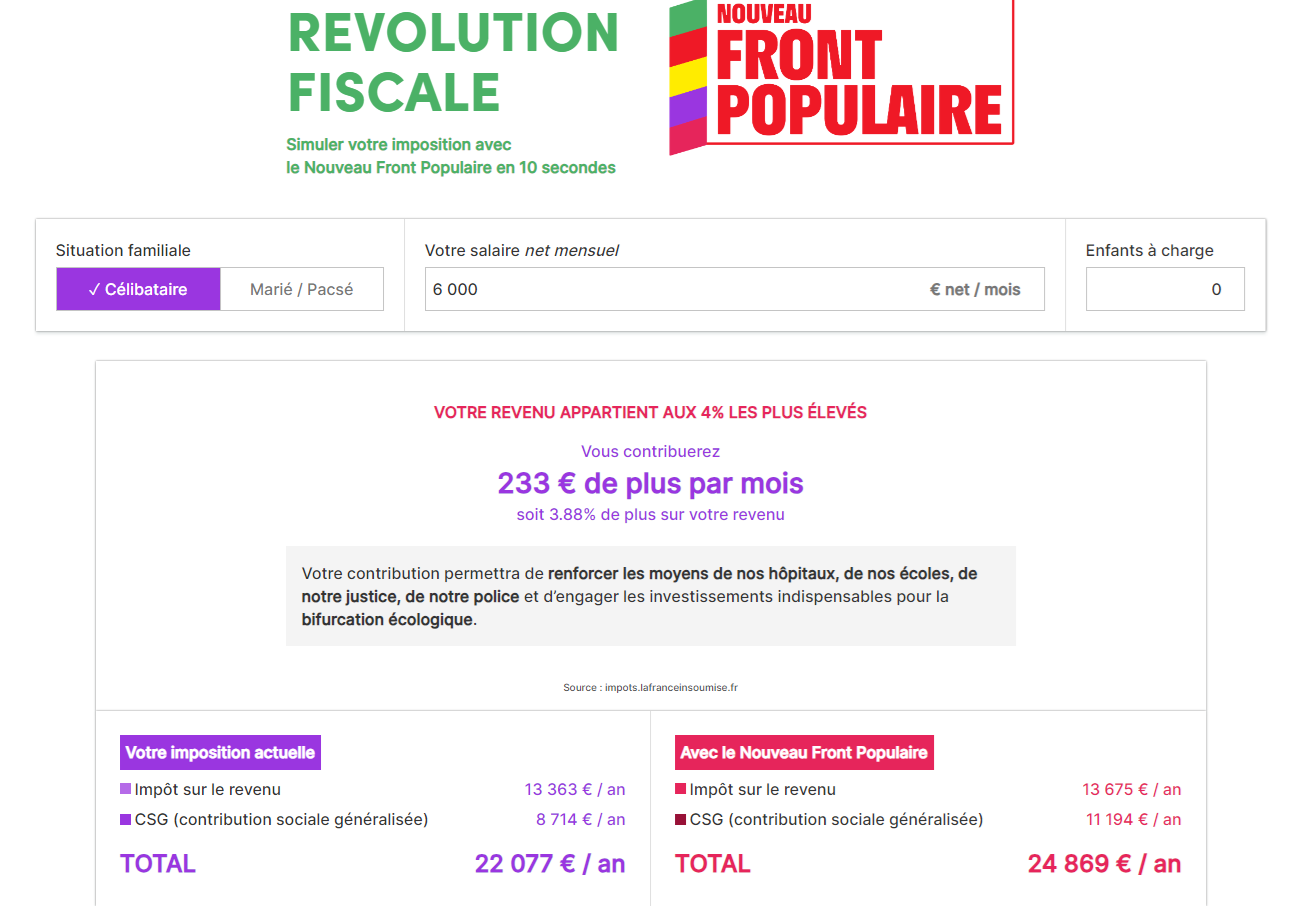
Task: Click the NFP total 24 869 € / an
Action: click(1104, 864)
